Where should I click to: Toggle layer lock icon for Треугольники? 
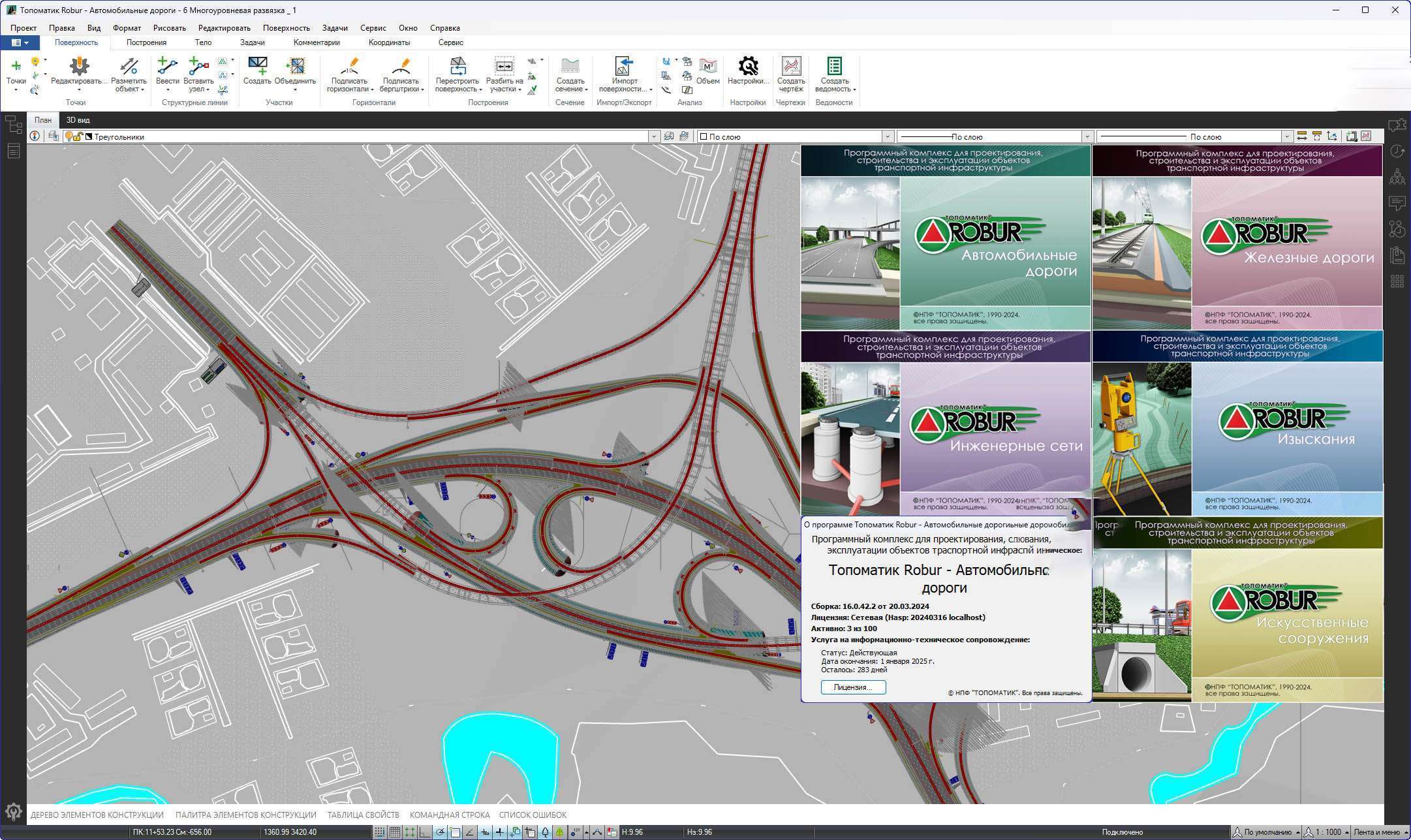[78, 136]
